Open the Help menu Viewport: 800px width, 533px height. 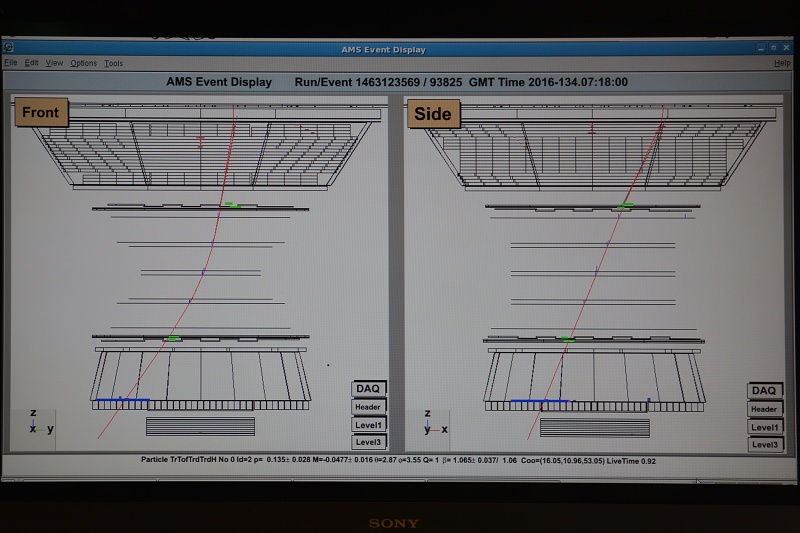[782, 63]
